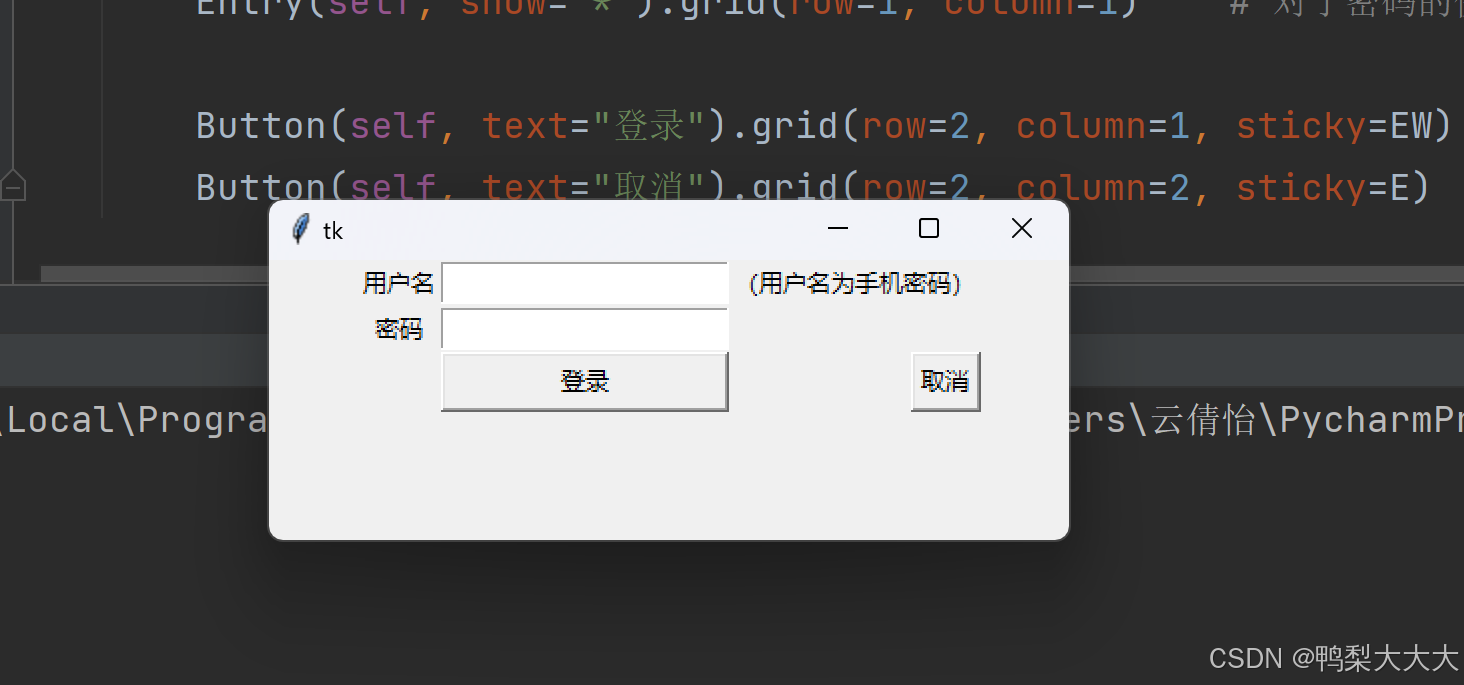Click the 取消 Button code line in PyCharm
Viewport: 1464px width, 685px height.
[812, 187]
